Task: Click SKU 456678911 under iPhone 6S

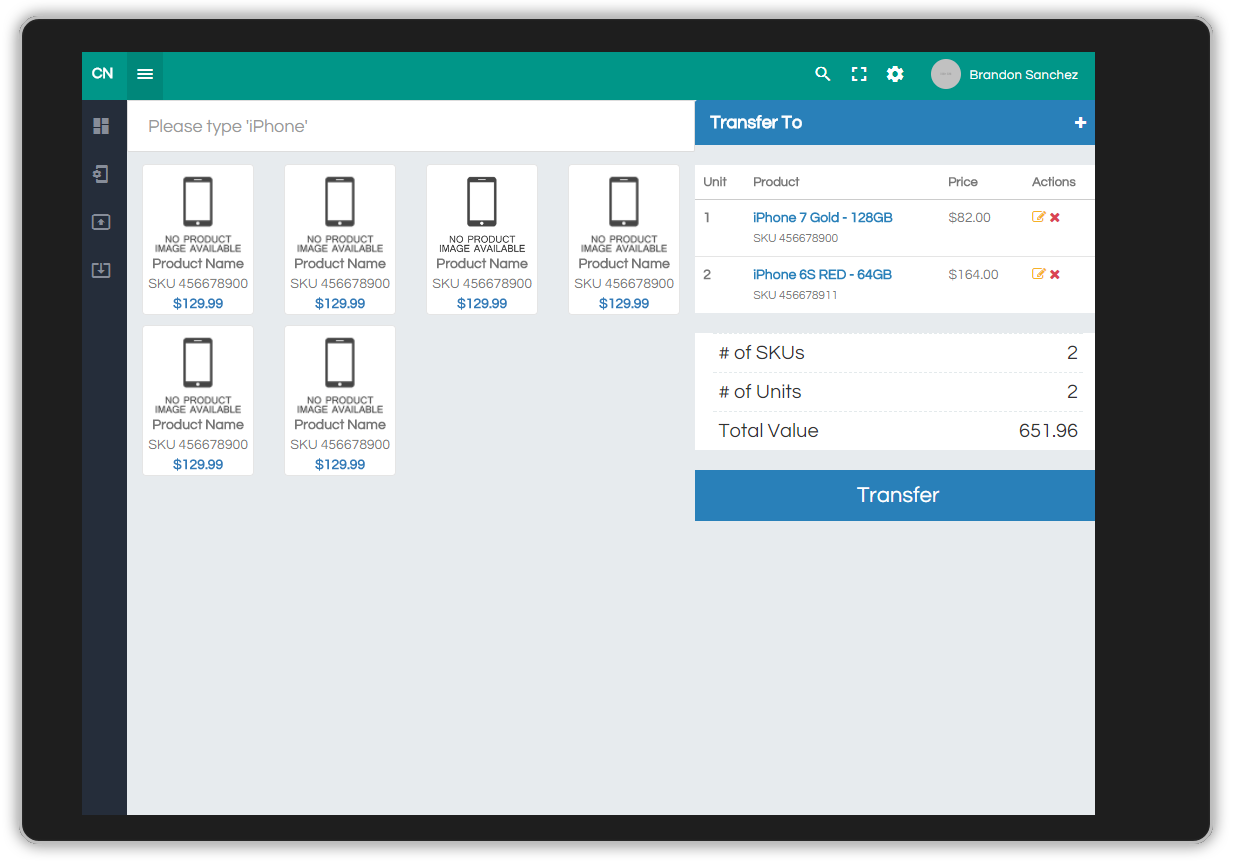Action: (x=795, y=295)
